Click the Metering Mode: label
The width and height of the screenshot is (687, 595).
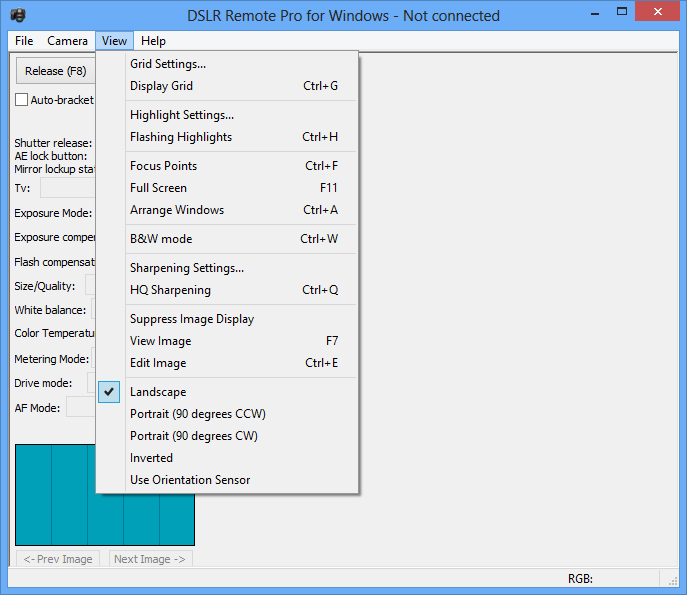[52, 359]
